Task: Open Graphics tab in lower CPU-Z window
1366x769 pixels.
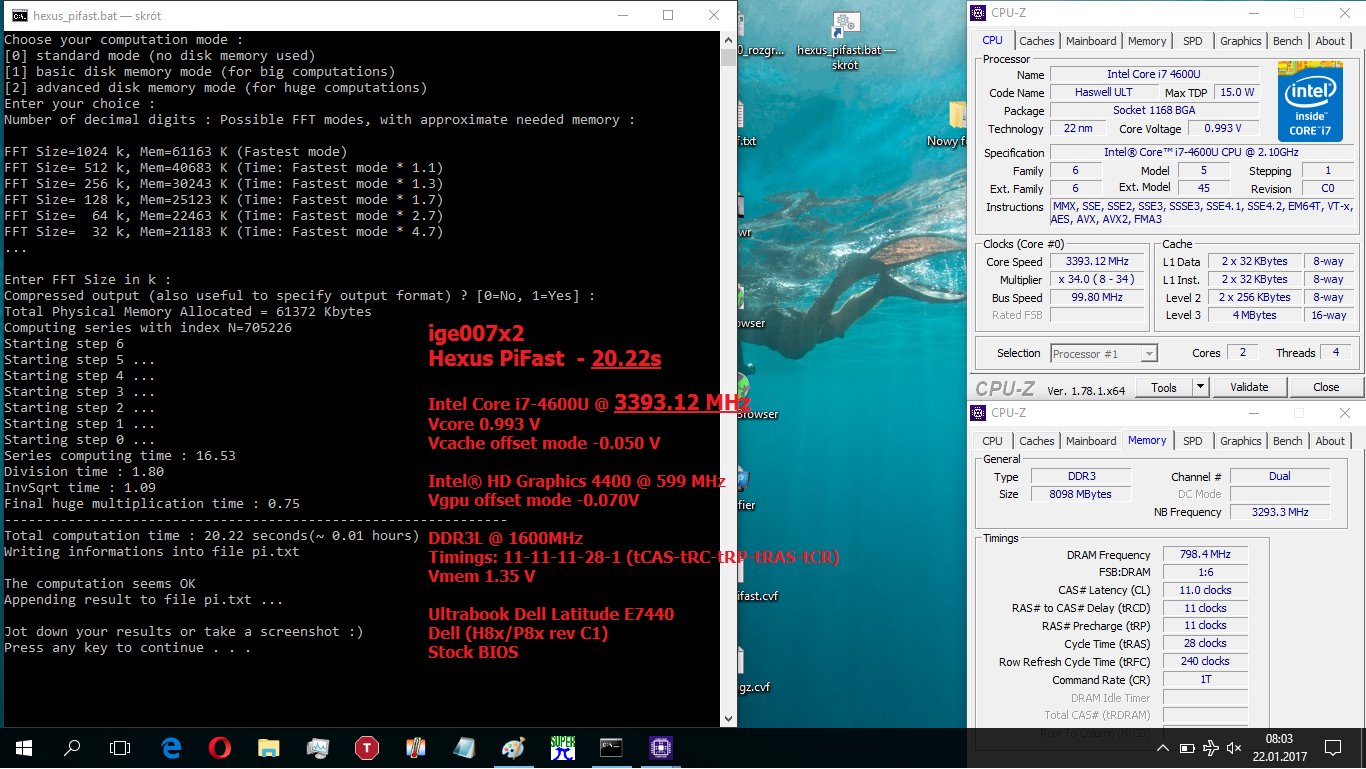Action: click(1240, 441)
